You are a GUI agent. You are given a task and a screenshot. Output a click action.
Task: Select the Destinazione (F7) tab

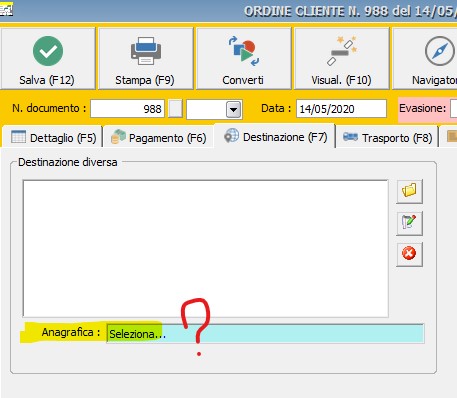tap(275, 137)
